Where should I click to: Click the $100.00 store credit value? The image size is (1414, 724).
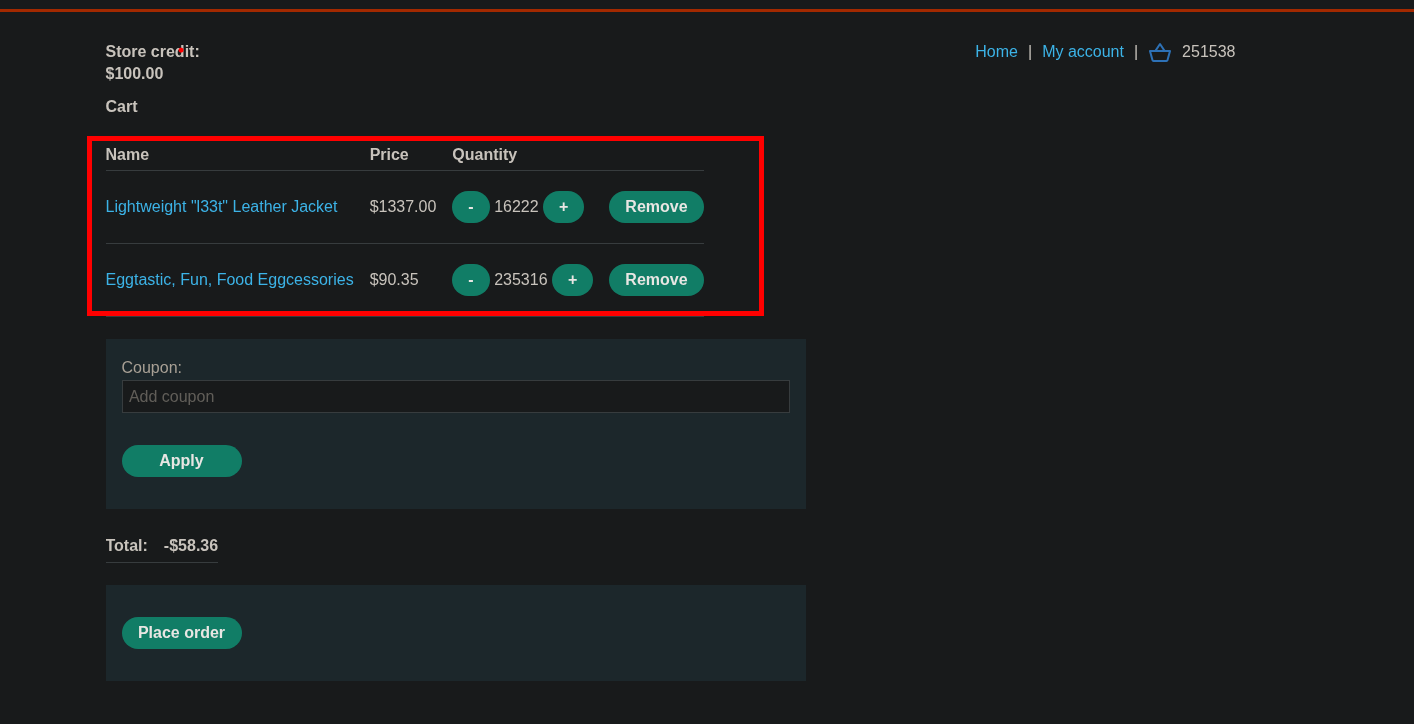point(134,74)
